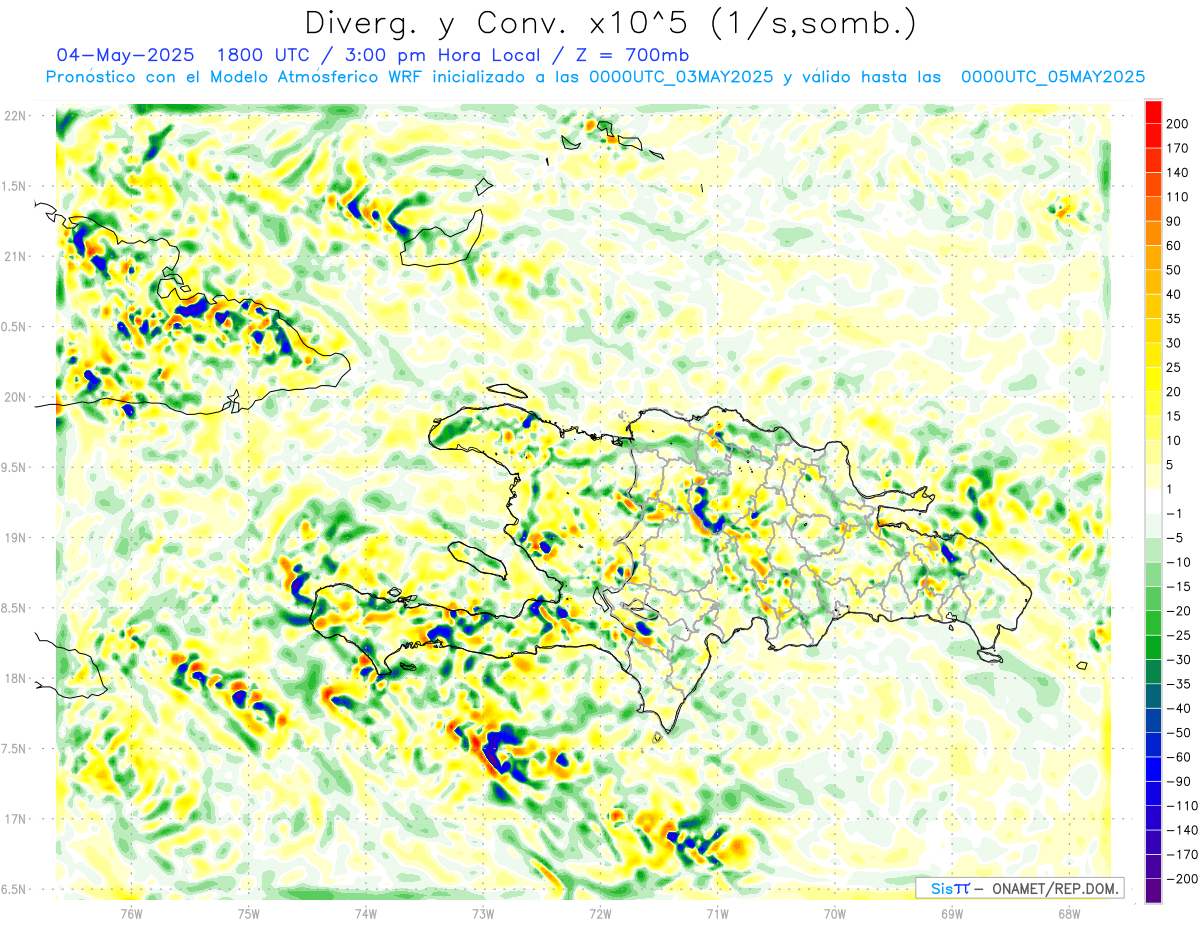Click the 'SisTT – ONAMET/REP.DOM.' credit box
This screenshot has width=1200, height=927.
[x=1019, y=888]
